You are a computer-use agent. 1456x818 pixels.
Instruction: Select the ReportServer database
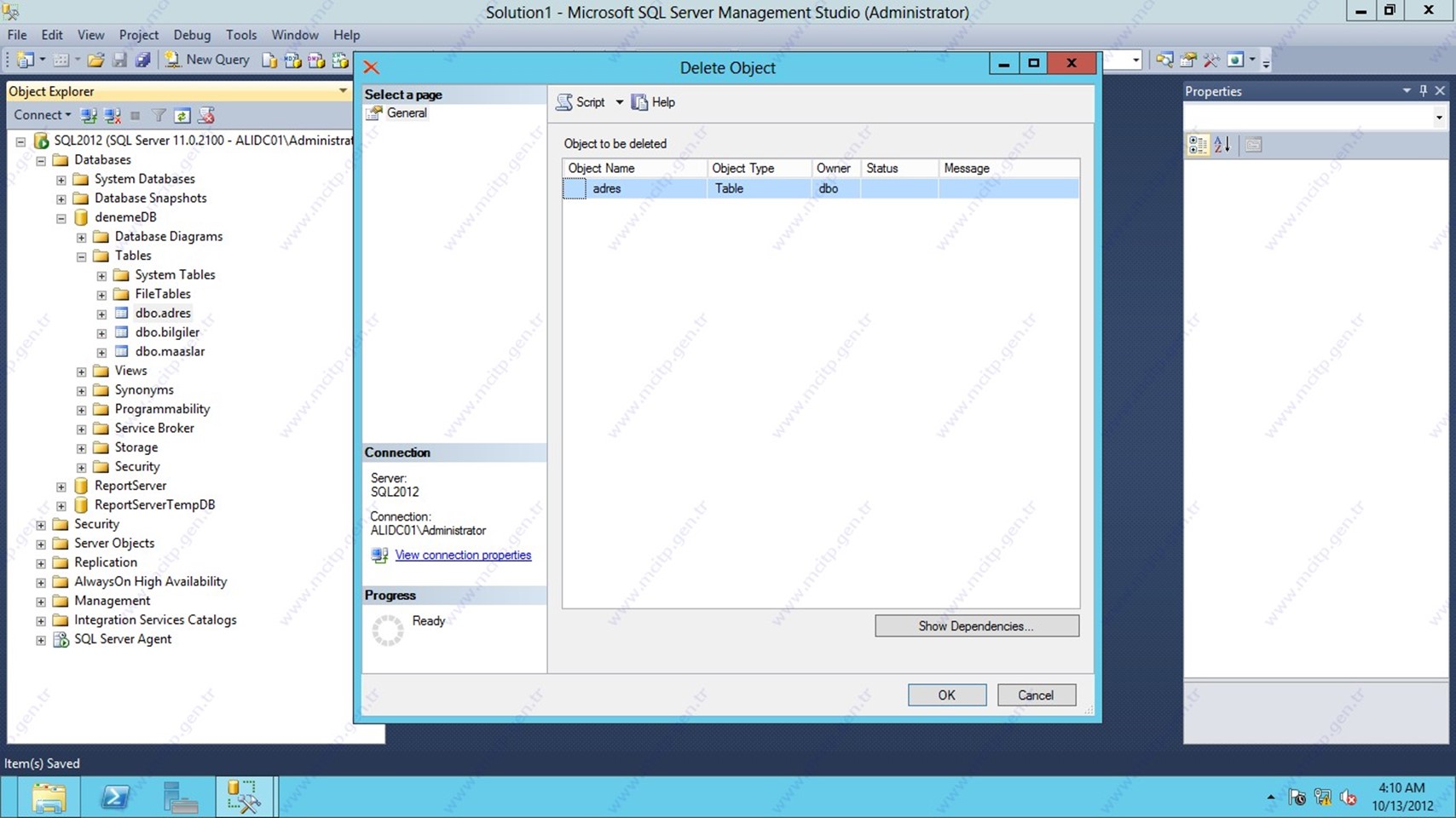[130, 486]
